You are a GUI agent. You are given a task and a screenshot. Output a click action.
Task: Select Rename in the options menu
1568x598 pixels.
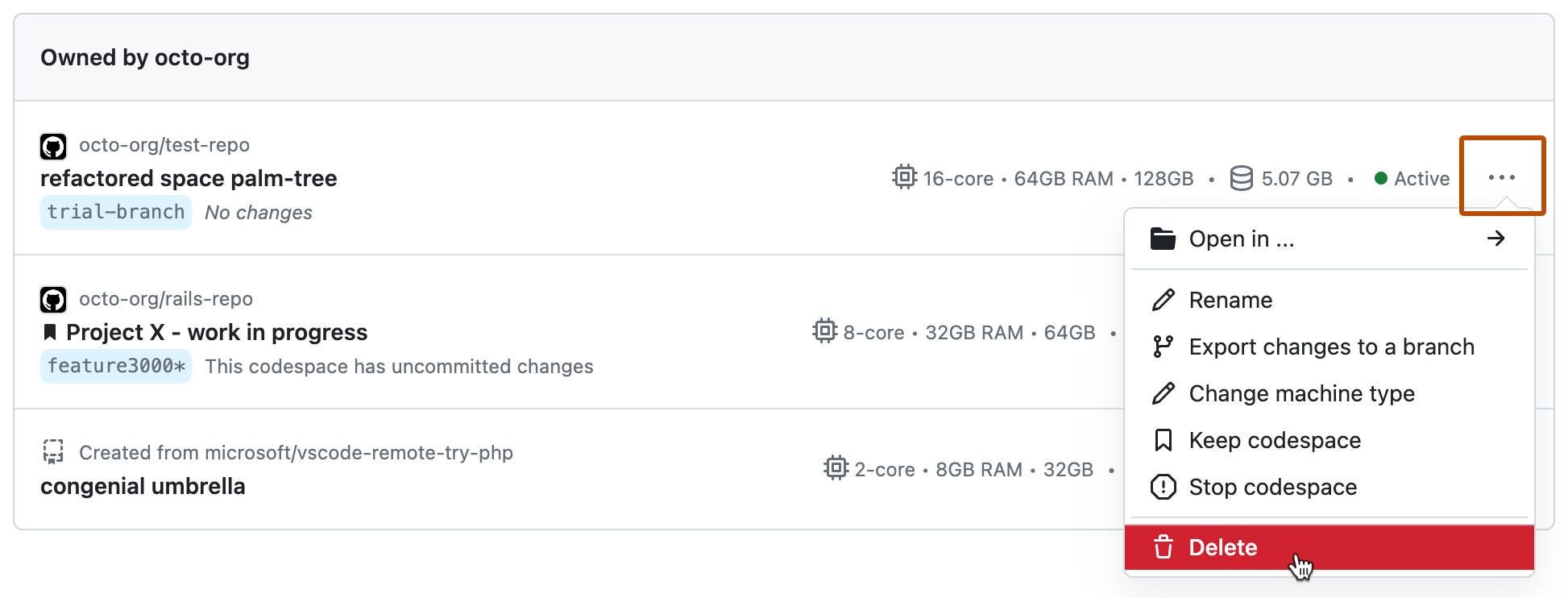pos(1230,299)
